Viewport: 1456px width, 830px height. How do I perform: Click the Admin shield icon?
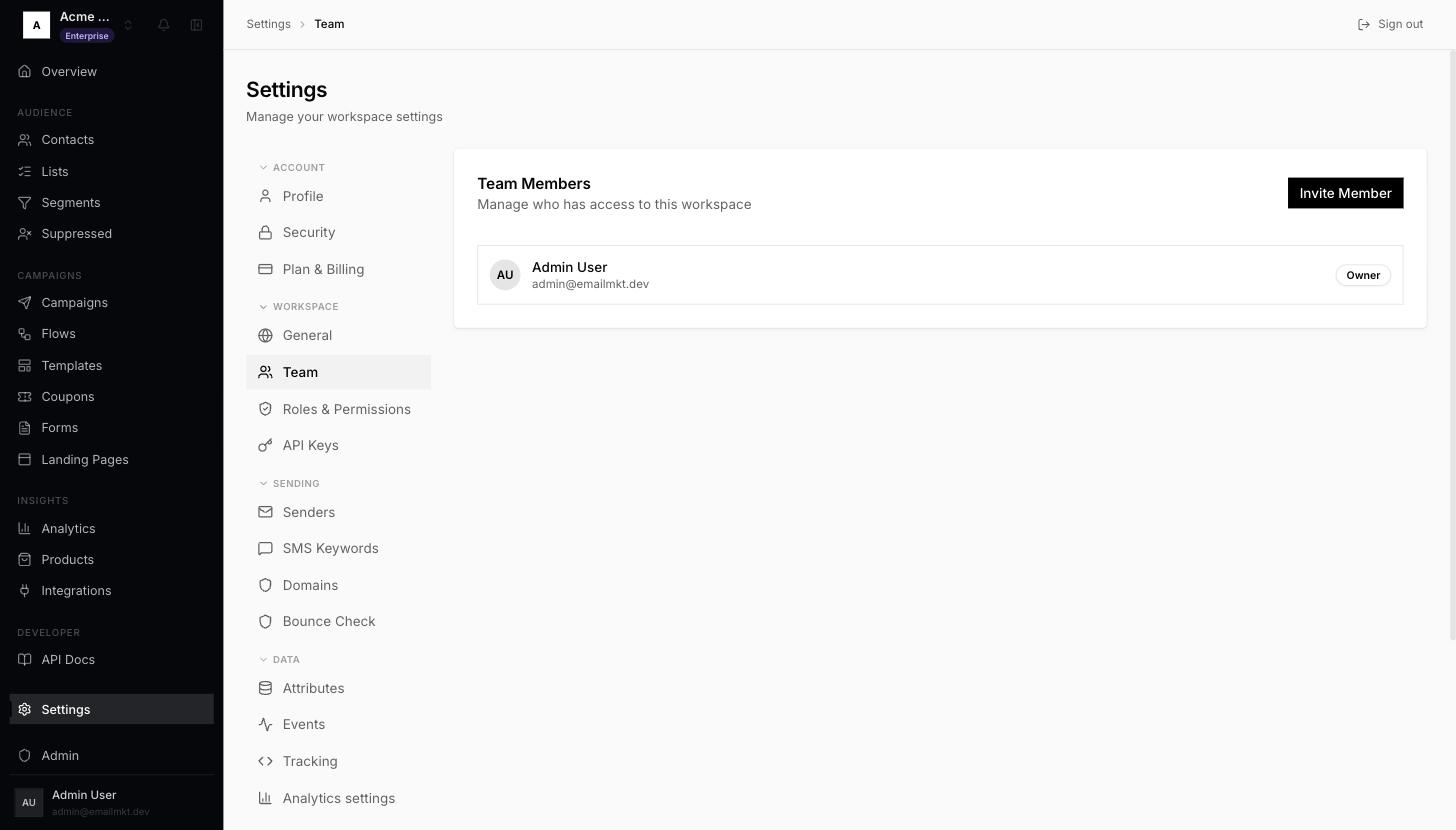coord(25,756)
